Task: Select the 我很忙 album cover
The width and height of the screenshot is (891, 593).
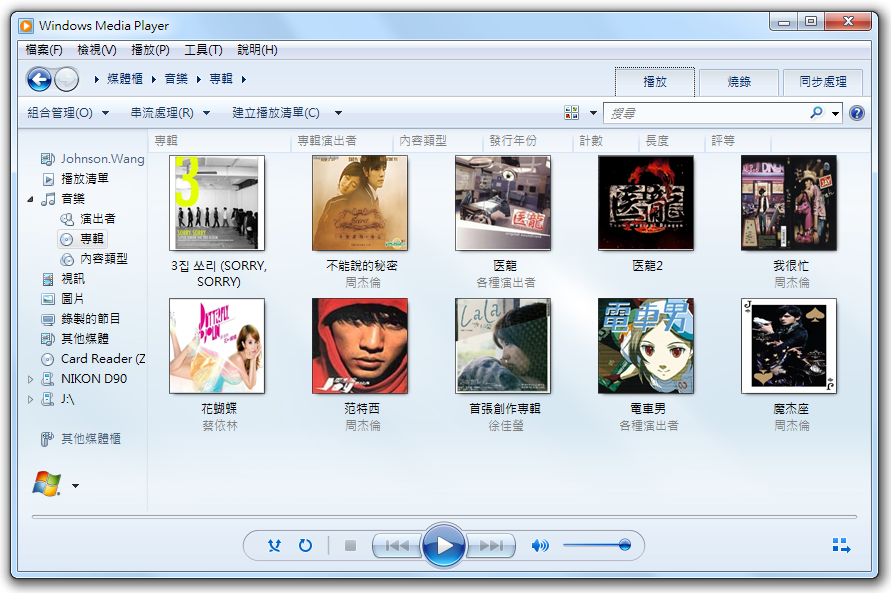Action: (x=789, y=203)
